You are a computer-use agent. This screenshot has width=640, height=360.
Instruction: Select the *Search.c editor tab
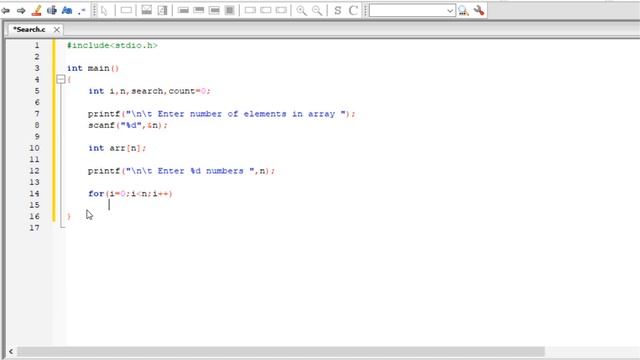coord(29,29)
